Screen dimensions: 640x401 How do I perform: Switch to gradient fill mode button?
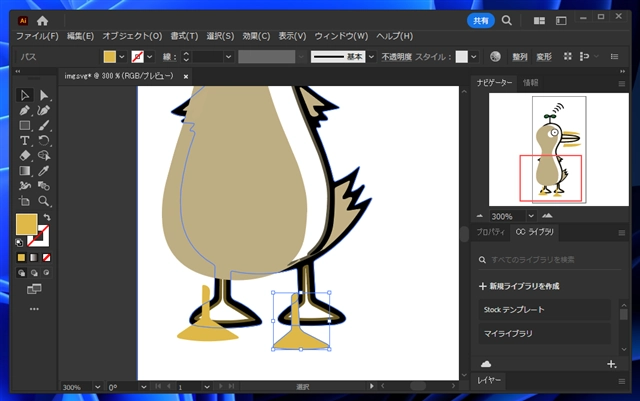34,257
